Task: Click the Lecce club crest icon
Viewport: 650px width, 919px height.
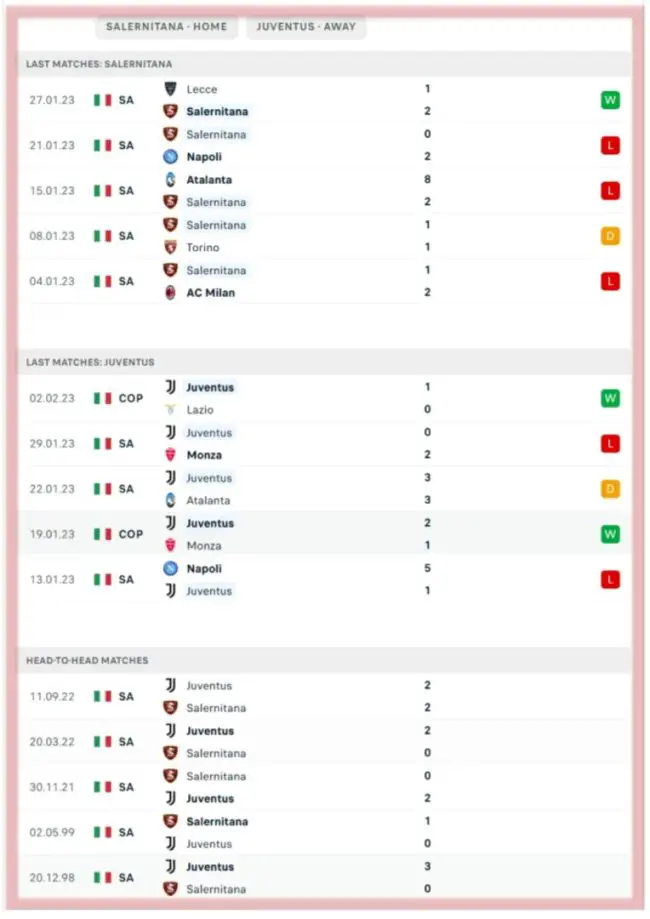Action: tap(171, 89)
